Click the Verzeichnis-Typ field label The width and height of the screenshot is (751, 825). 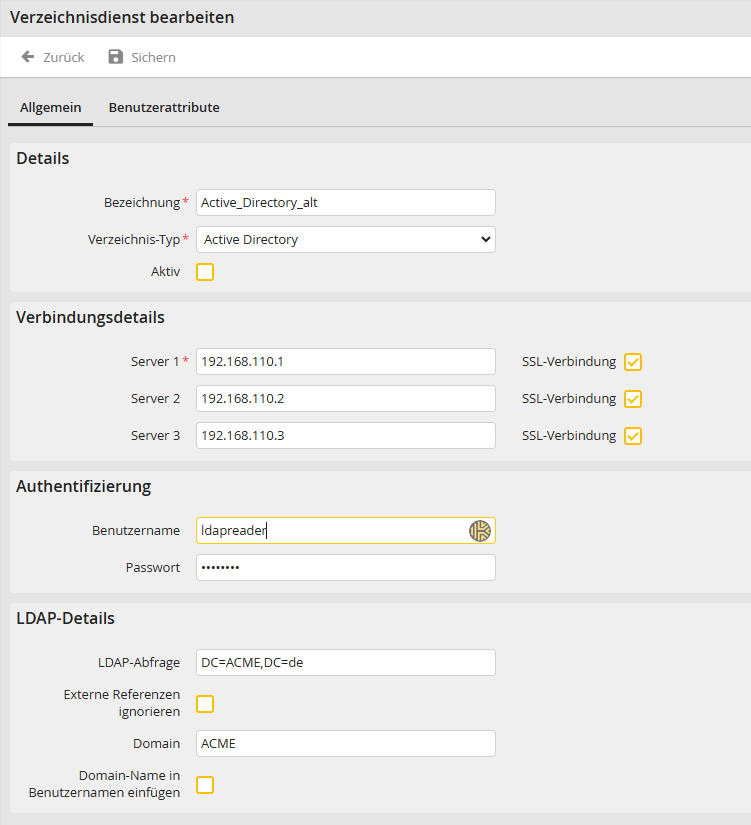coord(134,239)
